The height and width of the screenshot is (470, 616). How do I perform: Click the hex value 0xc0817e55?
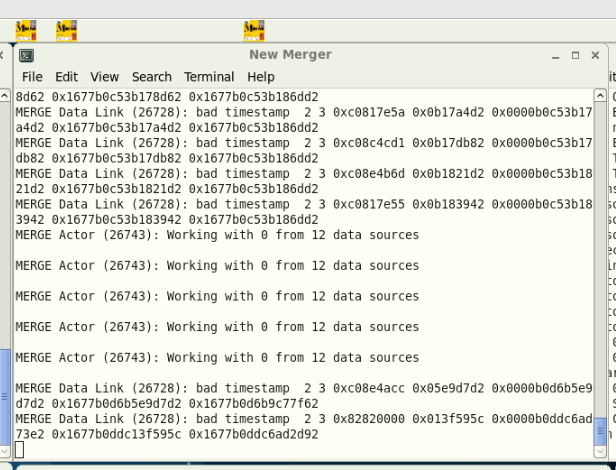pos(369,204)
